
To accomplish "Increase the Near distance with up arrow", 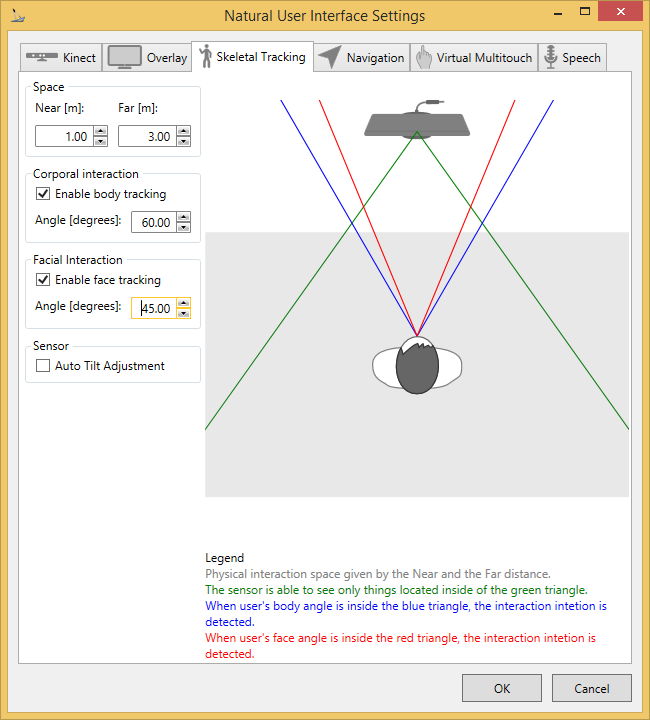I will 100,131.
